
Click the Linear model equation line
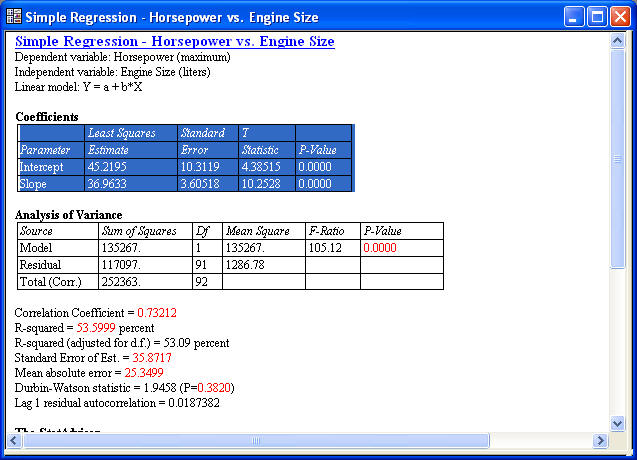(x=78, y=87)
